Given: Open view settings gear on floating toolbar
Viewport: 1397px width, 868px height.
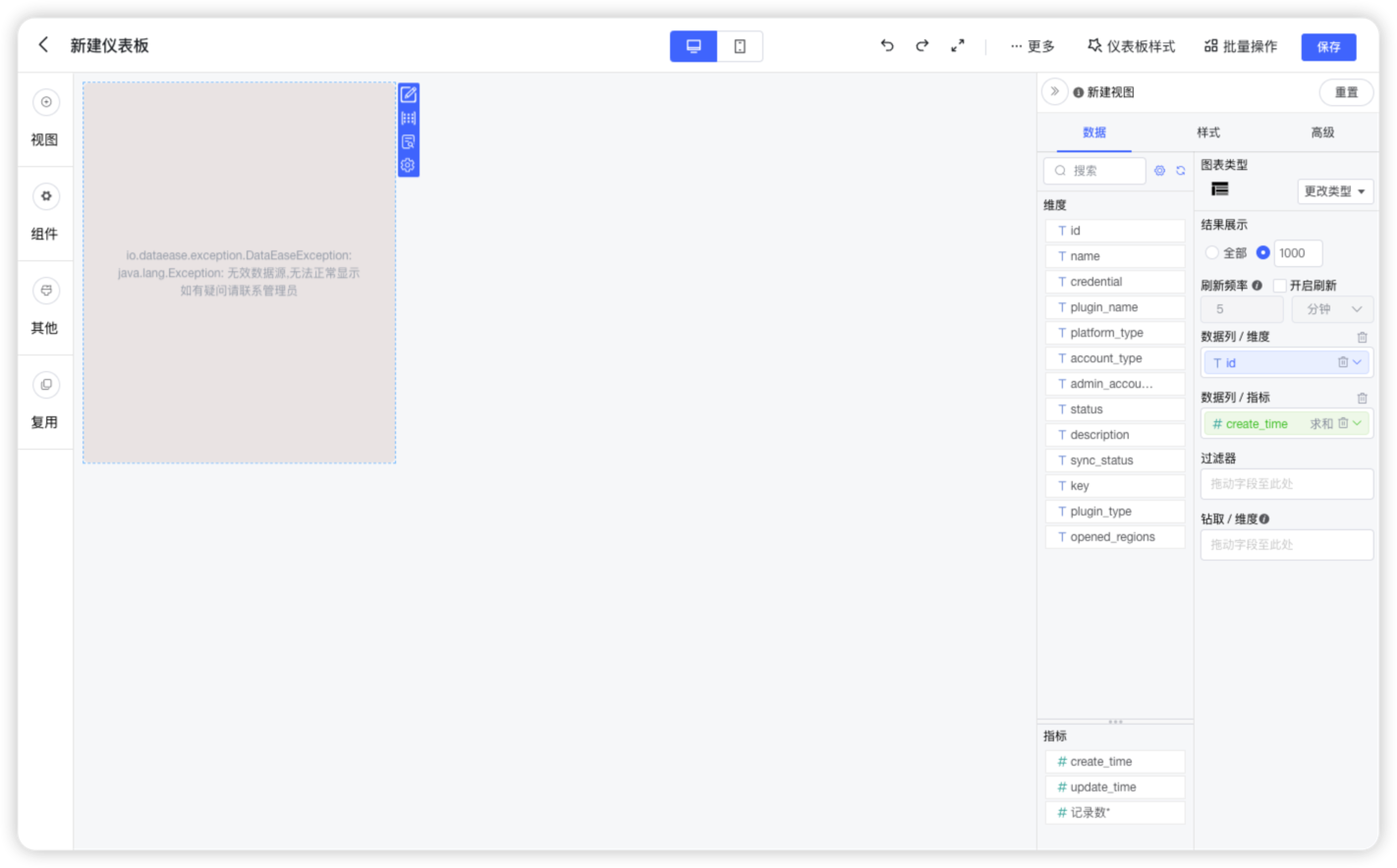Looking at the screenshot, I should tap(408, 165).
